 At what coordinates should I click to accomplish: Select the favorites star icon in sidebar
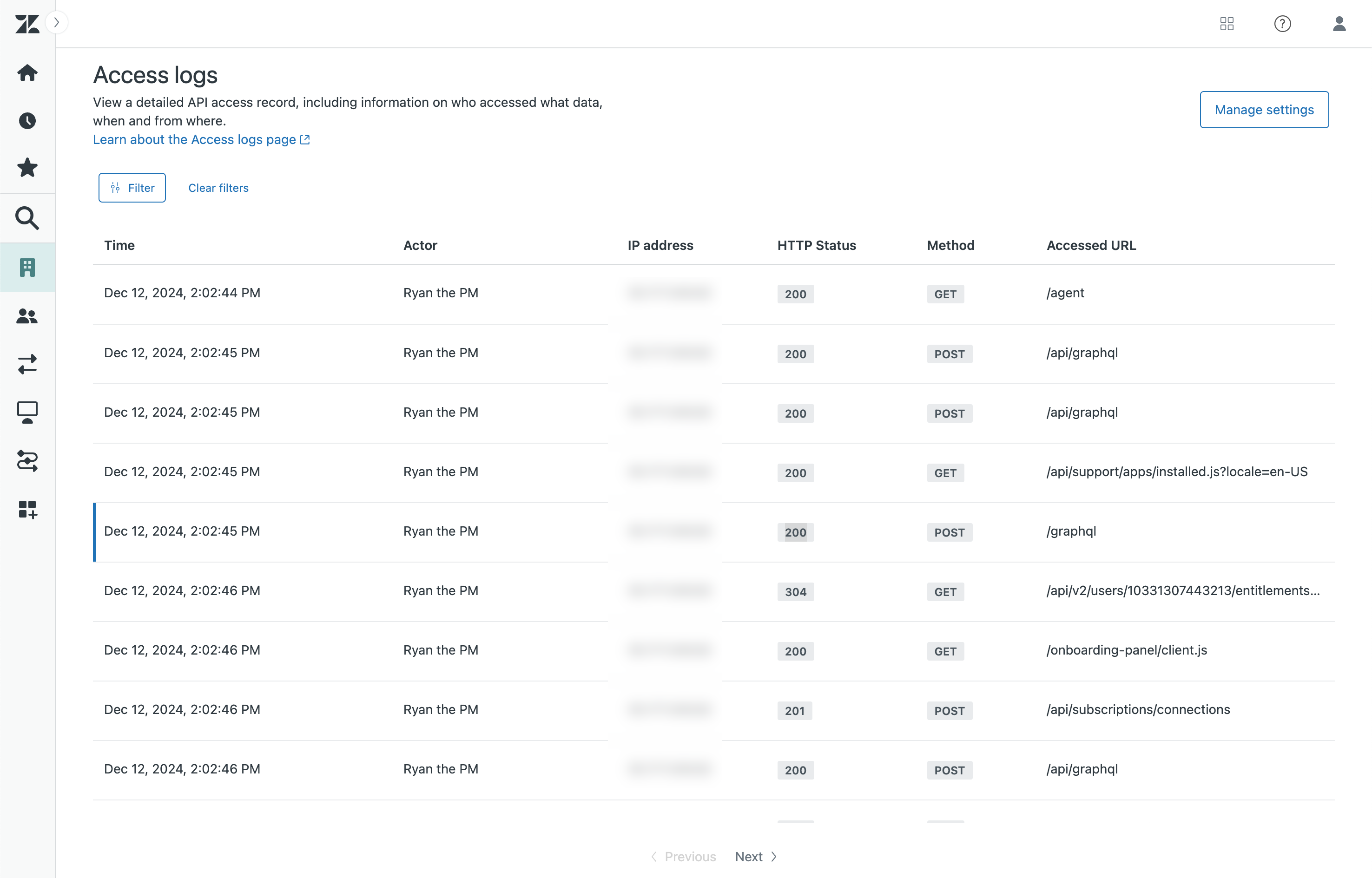pyautogui.click(x=27, y=168)
